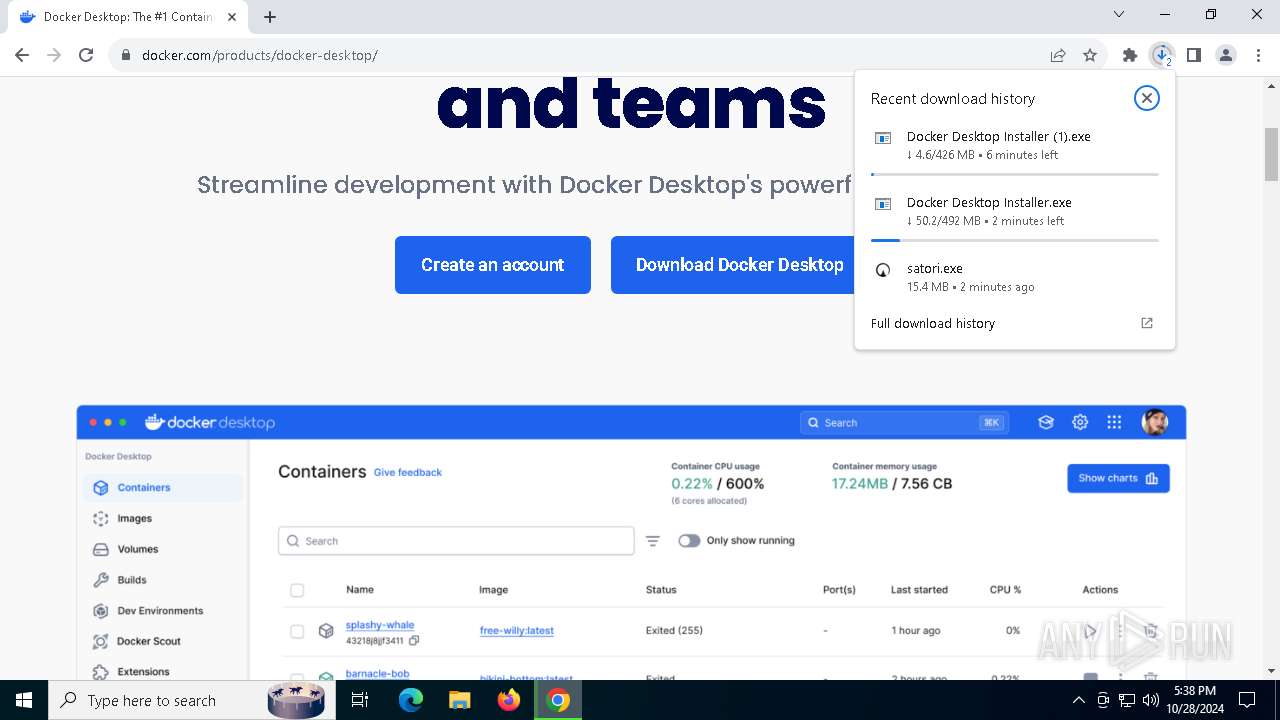Click progress bar of Installer (1).exe

click(x=1015, y=175)
